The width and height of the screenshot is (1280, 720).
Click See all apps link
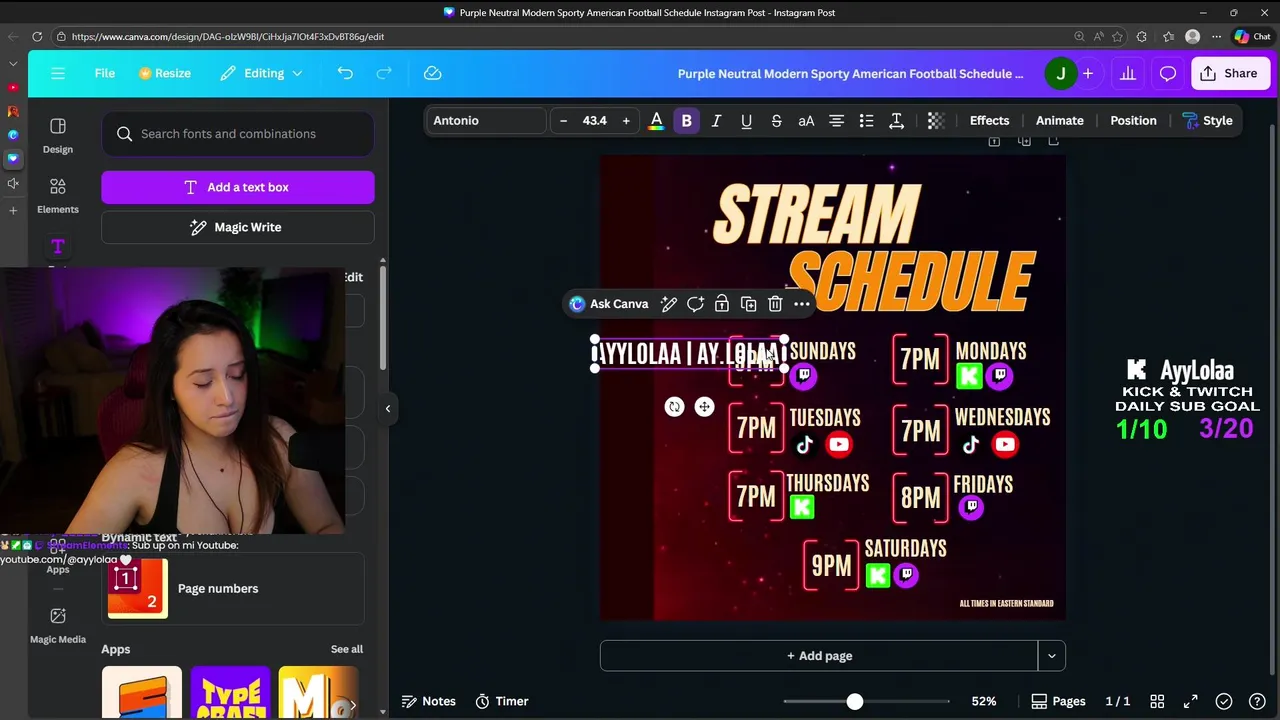point(347,649)
